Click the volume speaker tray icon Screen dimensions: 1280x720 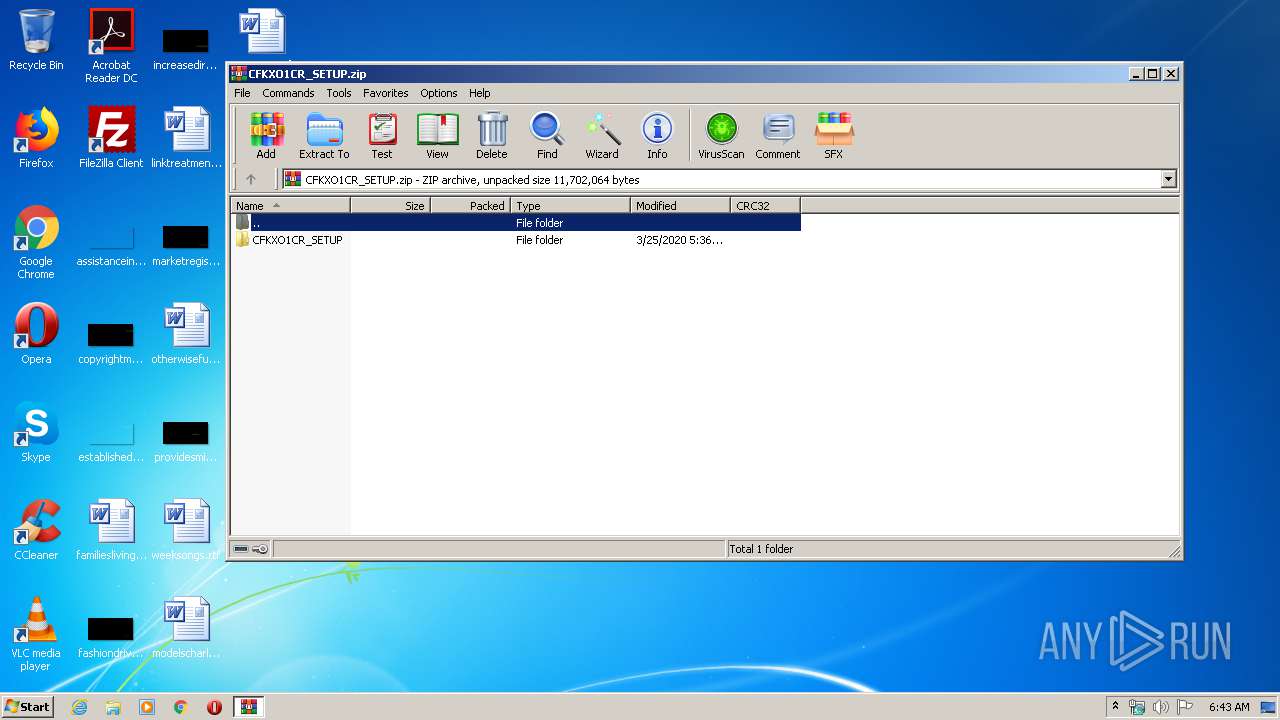point(1161,707)
